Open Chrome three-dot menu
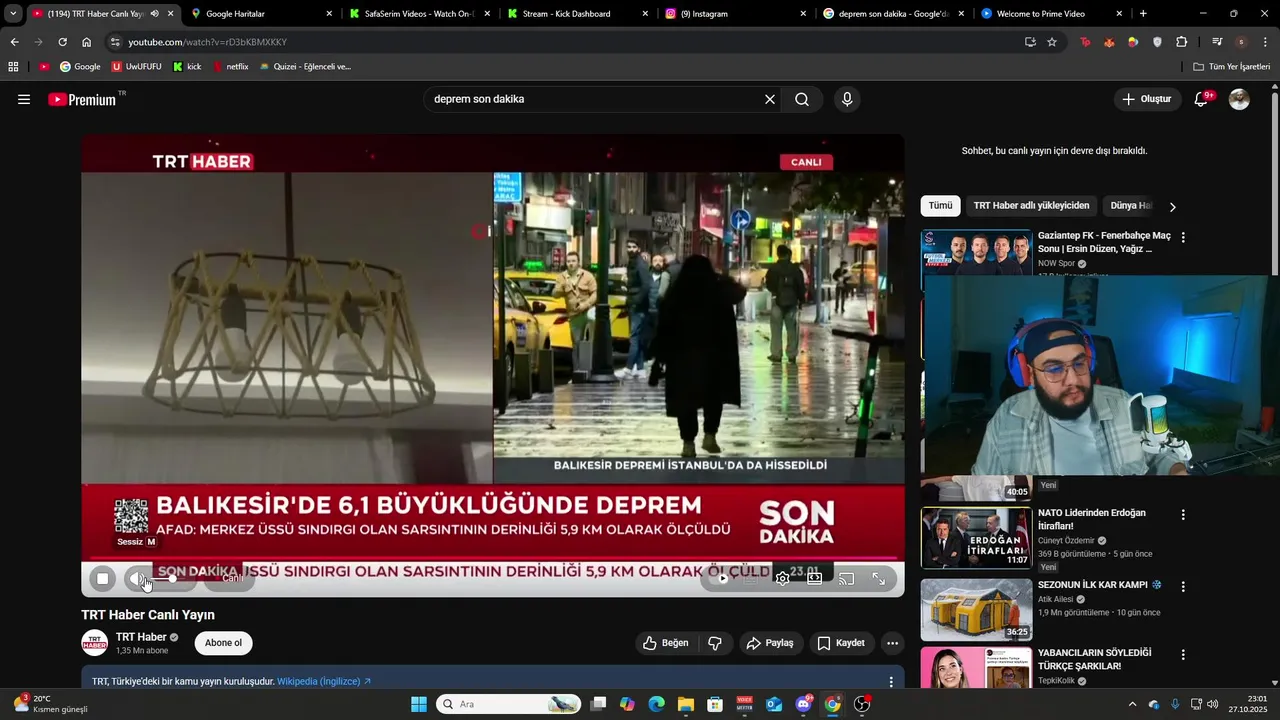The height and width of the screenshot is (720, 1280). pos(1266,42)
